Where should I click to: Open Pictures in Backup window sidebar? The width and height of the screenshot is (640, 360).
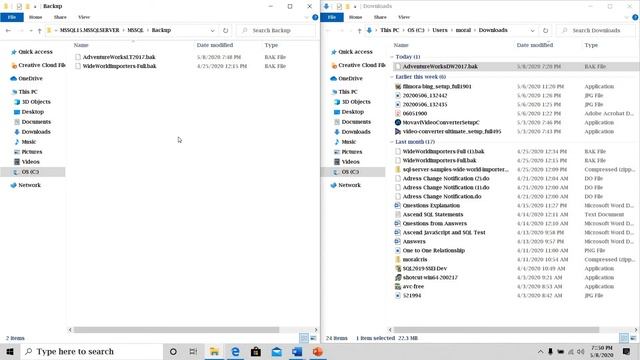(28, 152)
